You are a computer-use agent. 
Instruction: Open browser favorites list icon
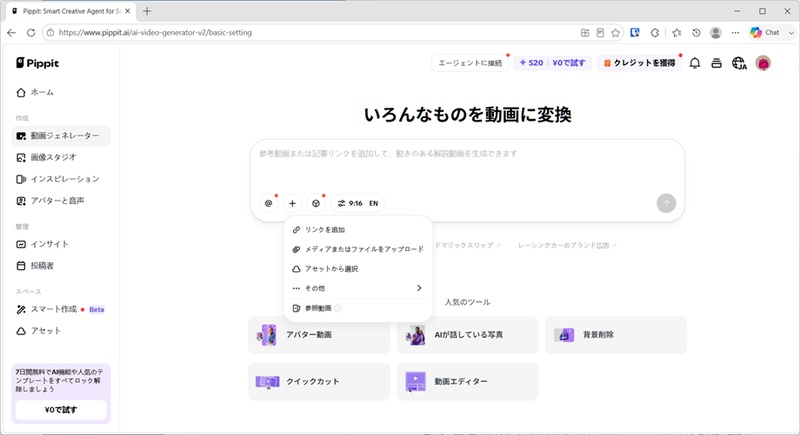(x=677, y=33)
